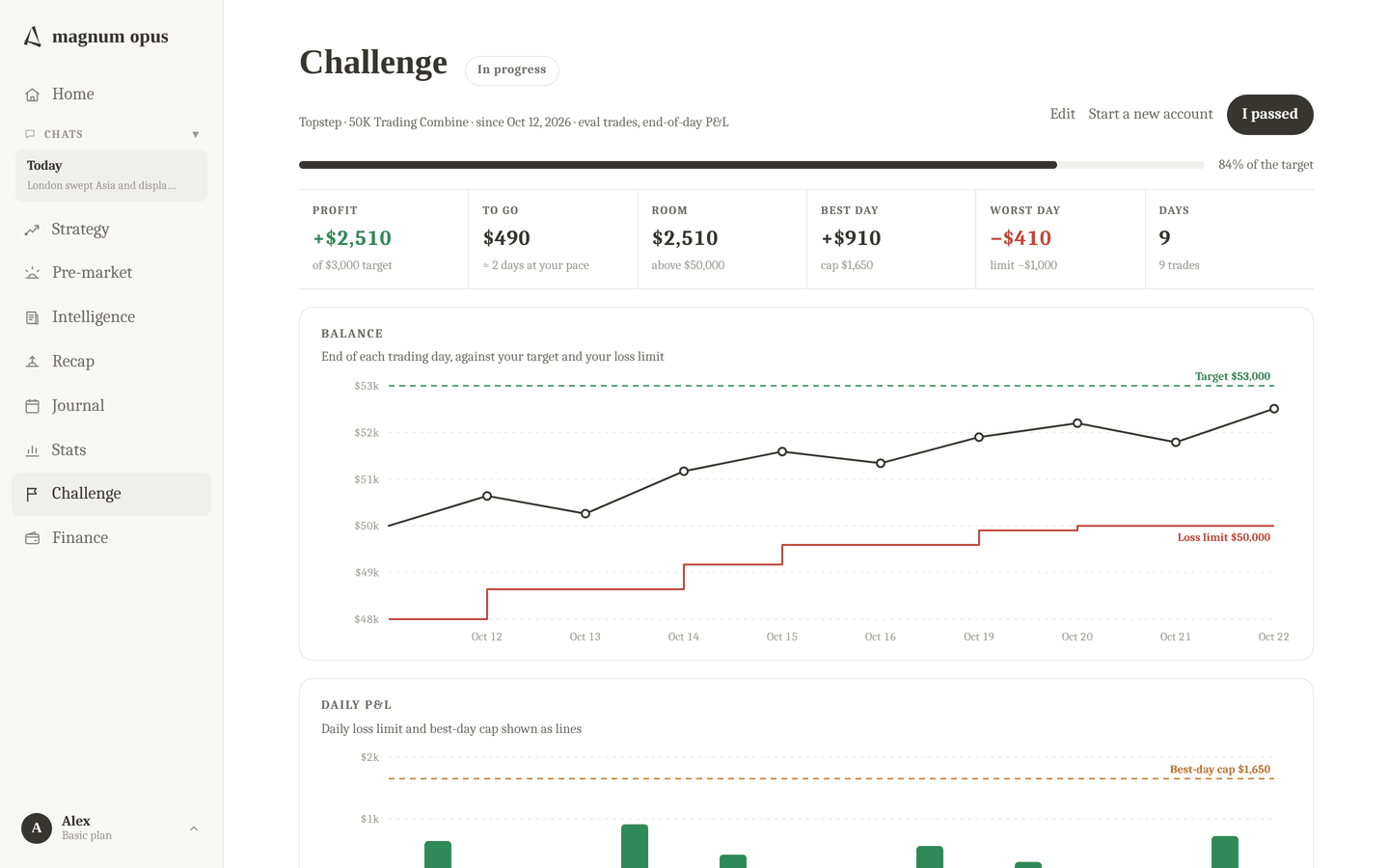Open the Stats page
This screenshot has height=868, width=1389.
click(111, 450)
